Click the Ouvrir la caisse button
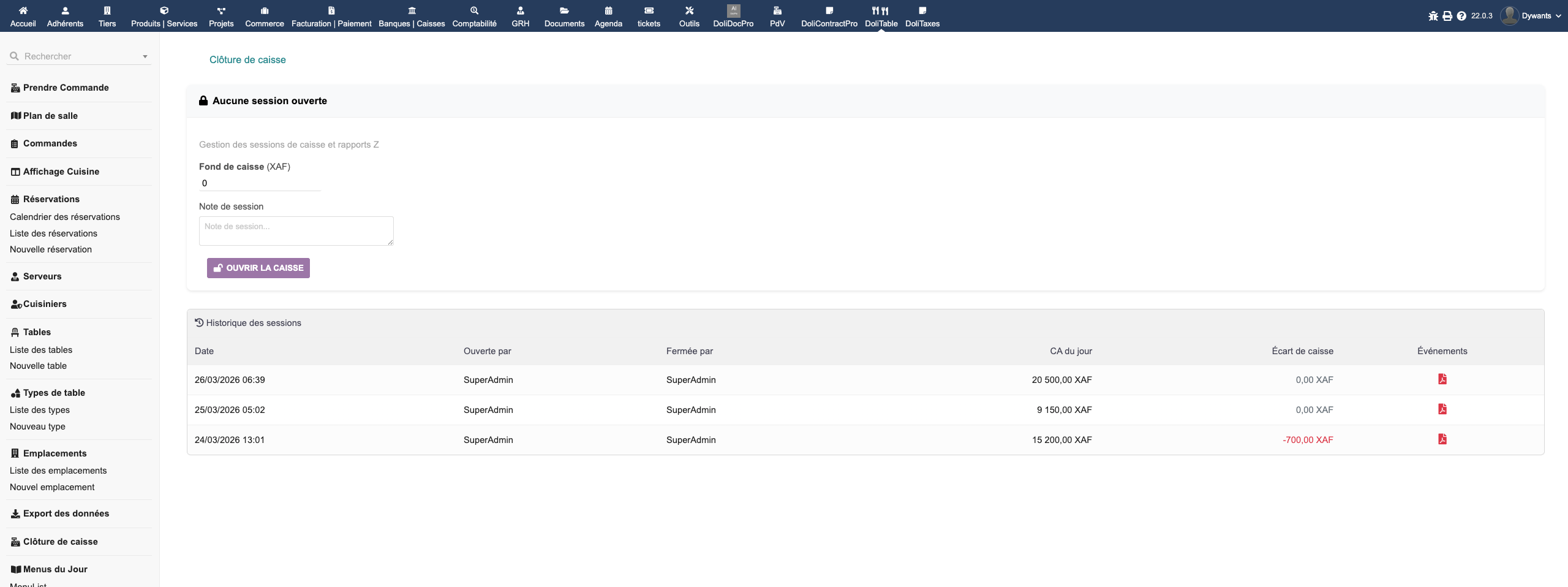Viewport: 1568px width, 587px height. 258,268
